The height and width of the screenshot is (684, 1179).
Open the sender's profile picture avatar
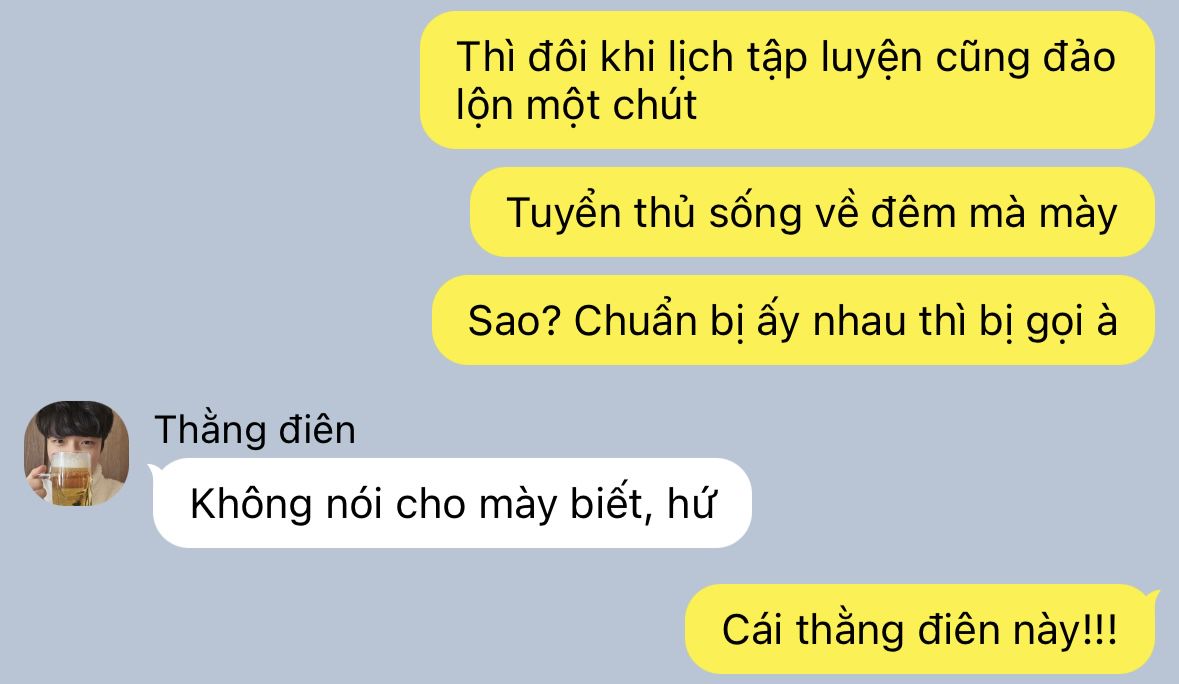coord(77,453)
